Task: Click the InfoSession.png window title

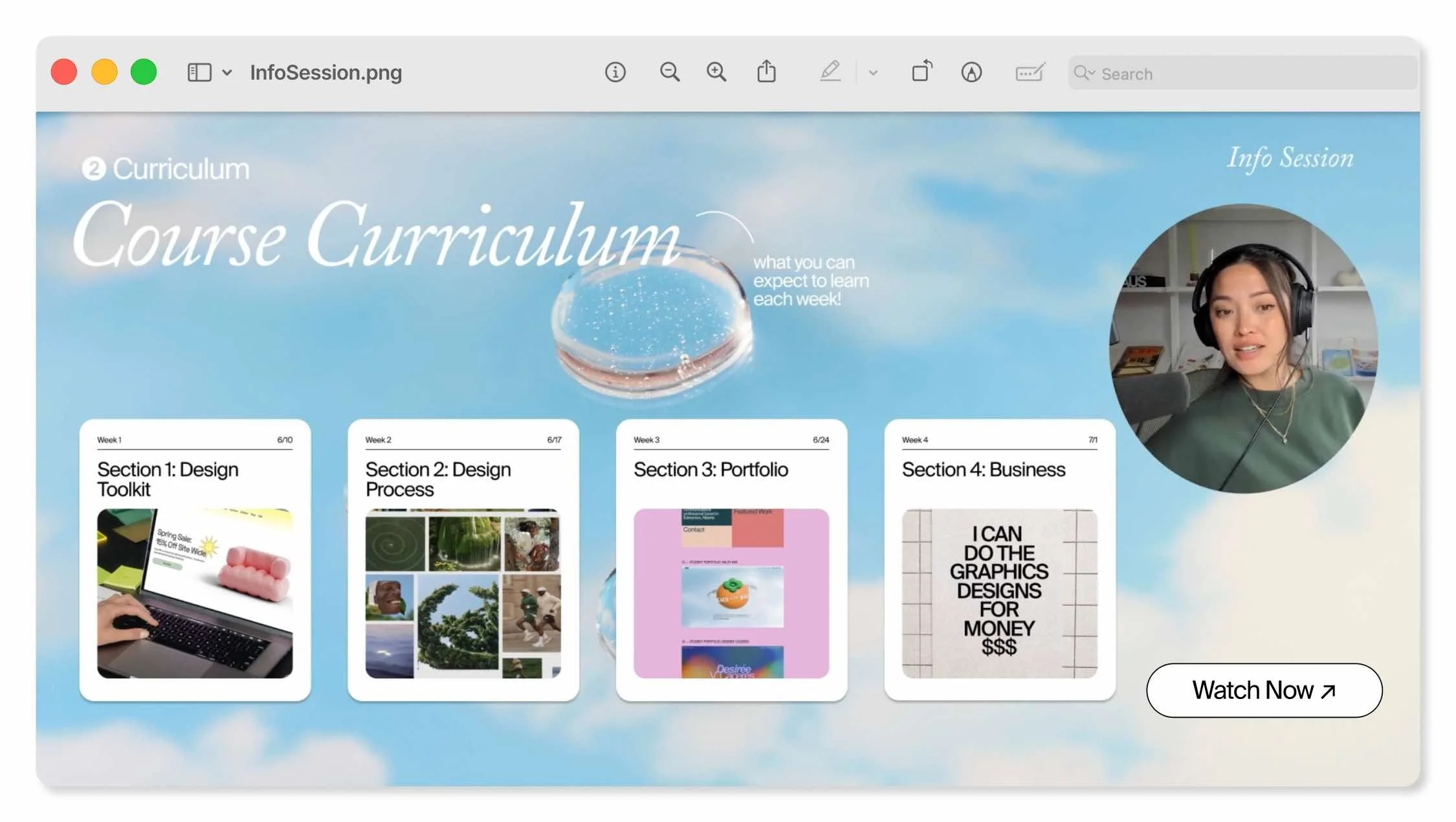Action: pyautogui.click(x=325, y=72)
